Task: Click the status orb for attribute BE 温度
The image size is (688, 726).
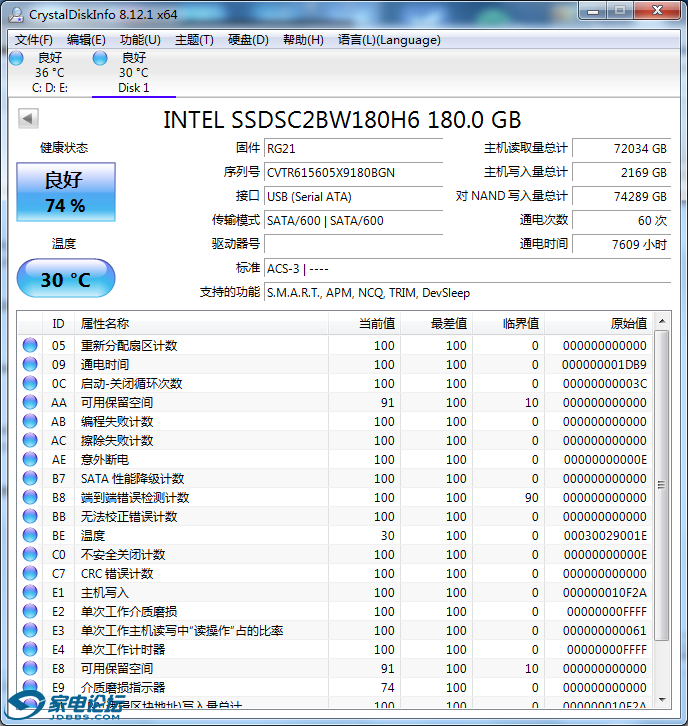Action: tap(30, 535)
